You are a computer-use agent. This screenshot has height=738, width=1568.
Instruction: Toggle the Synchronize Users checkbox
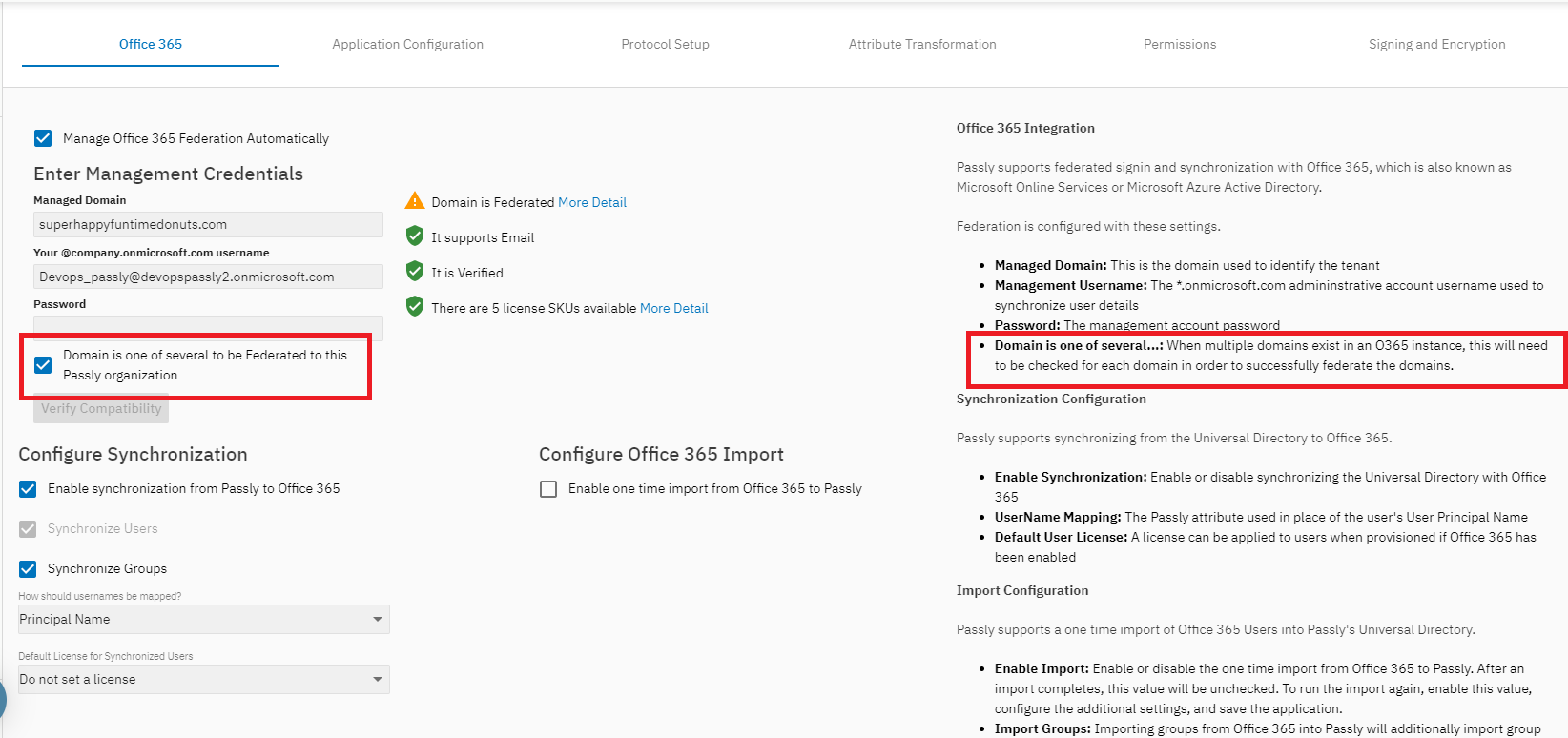pyautogui.click(x=28, y=529)
